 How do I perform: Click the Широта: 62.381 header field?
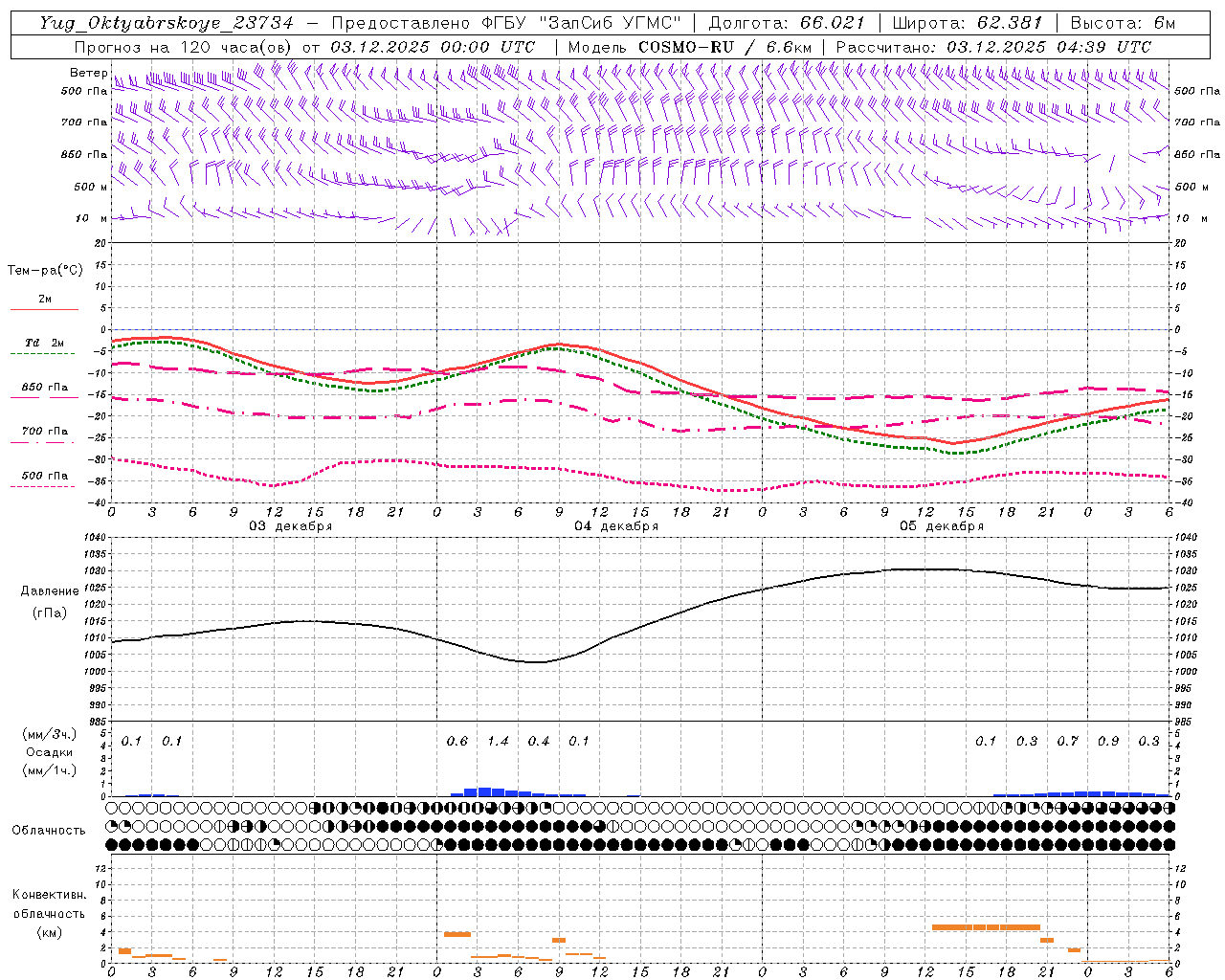coord(968,23)
